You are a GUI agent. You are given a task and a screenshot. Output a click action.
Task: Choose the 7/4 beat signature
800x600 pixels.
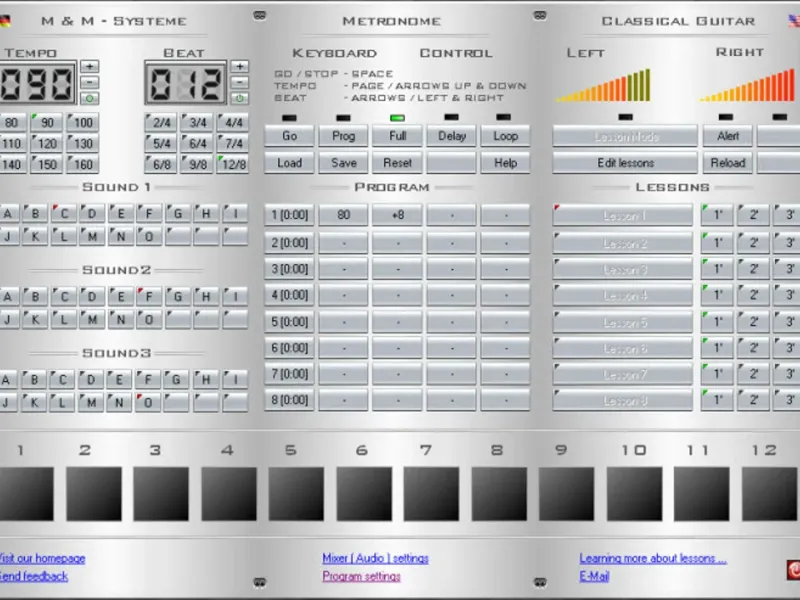coord(233,143)
